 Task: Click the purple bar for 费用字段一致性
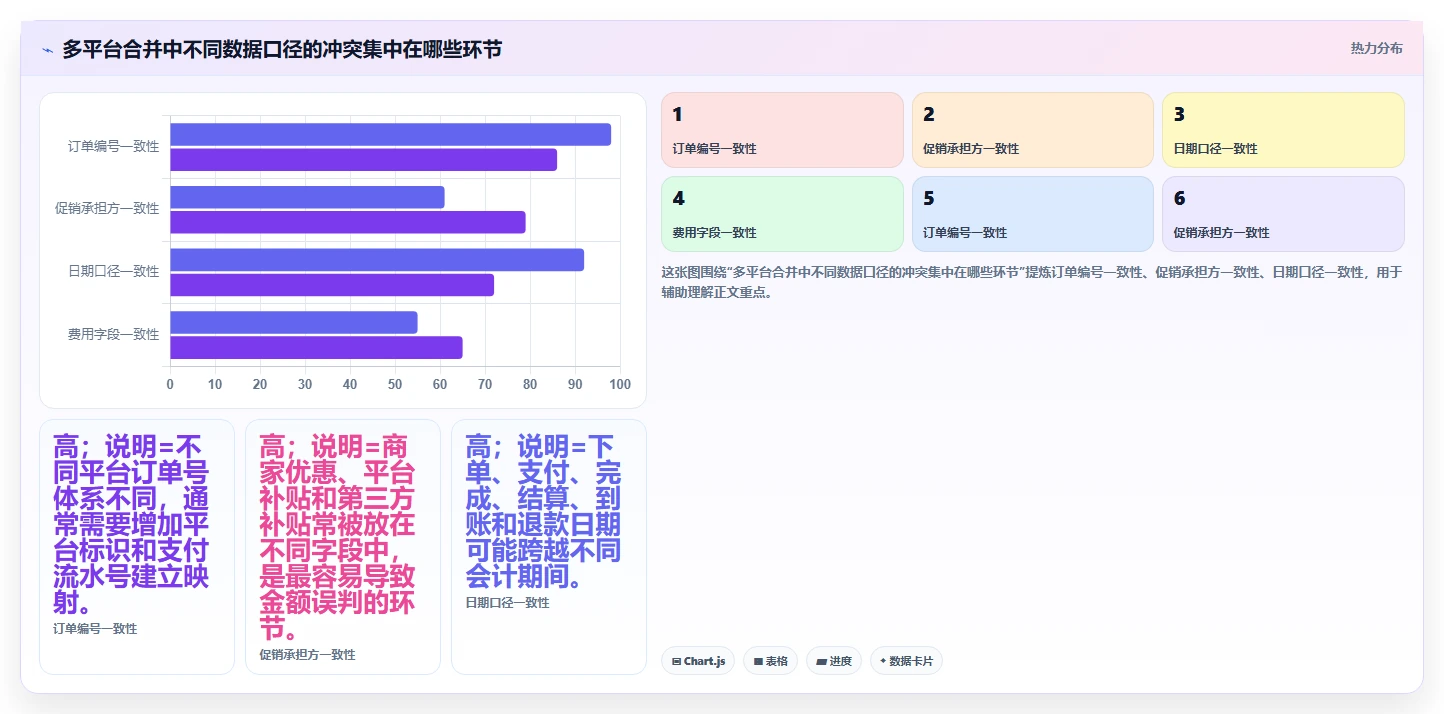316,347
